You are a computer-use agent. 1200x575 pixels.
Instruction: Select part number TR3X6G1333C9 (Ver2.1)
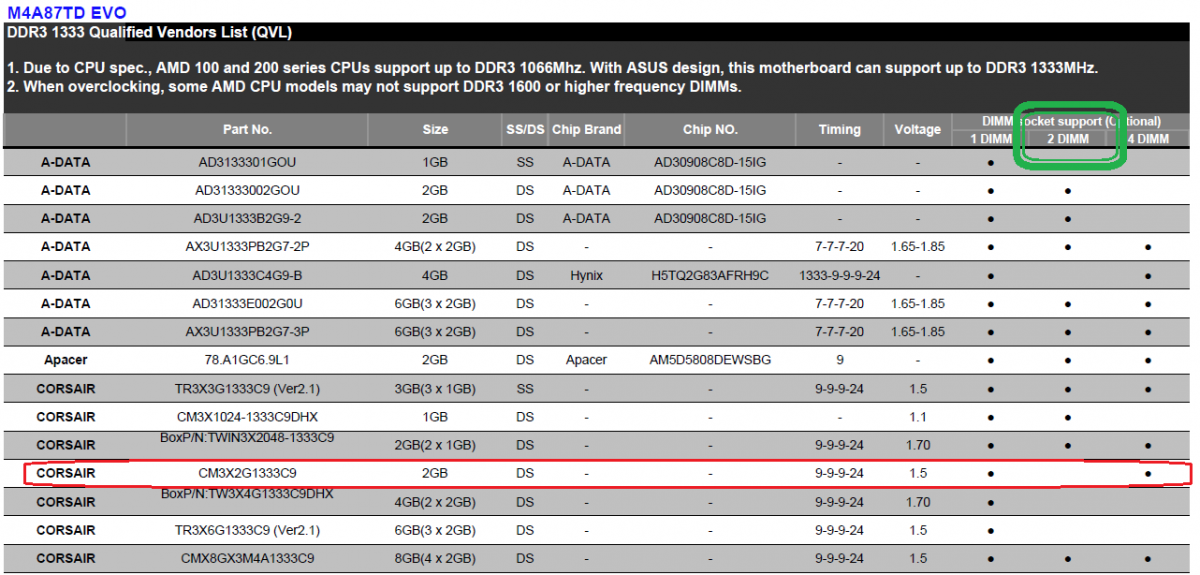(x=247, y=530)
